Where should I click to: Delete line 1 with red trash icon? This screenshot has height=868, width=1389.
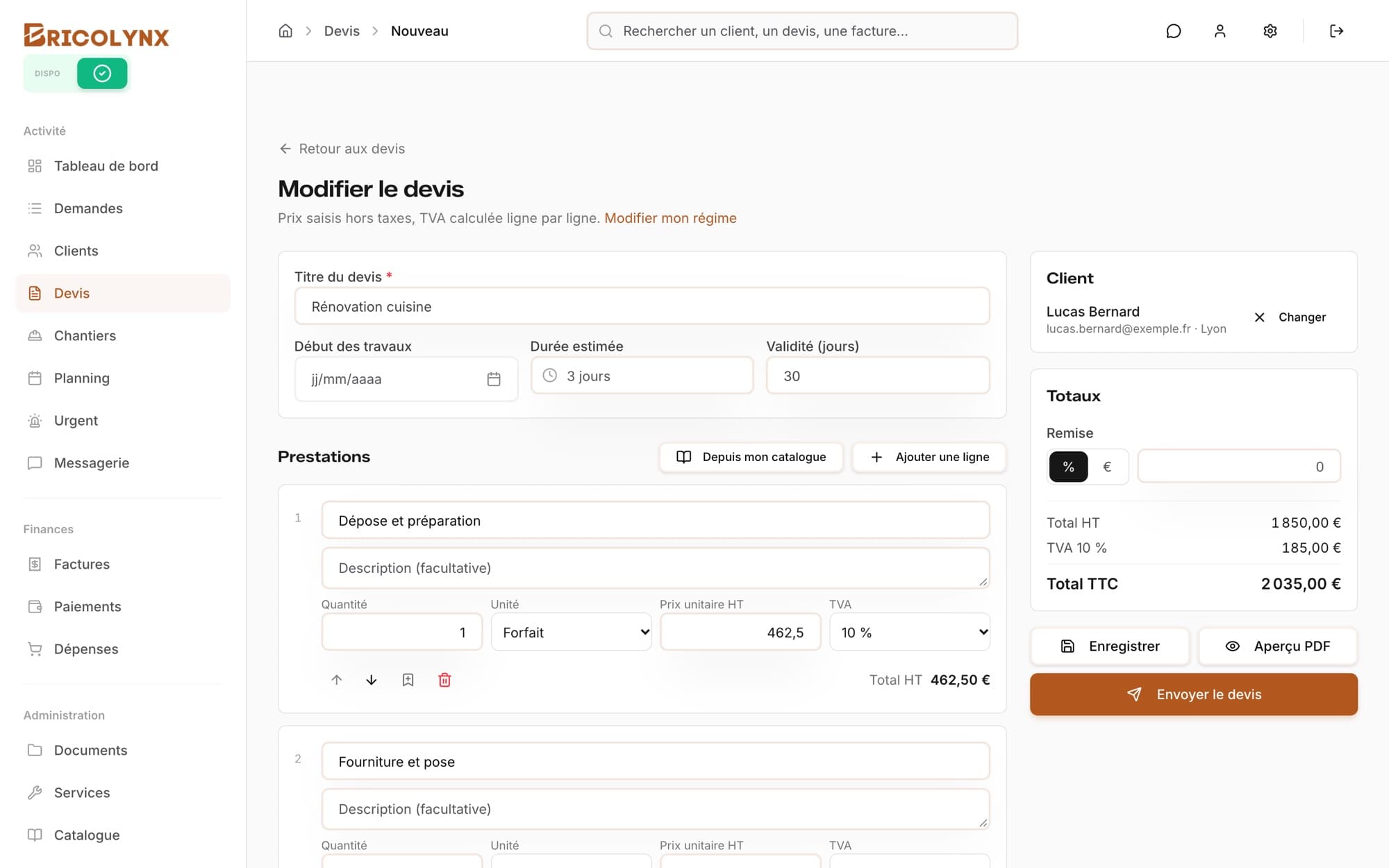tap(445, 680)
